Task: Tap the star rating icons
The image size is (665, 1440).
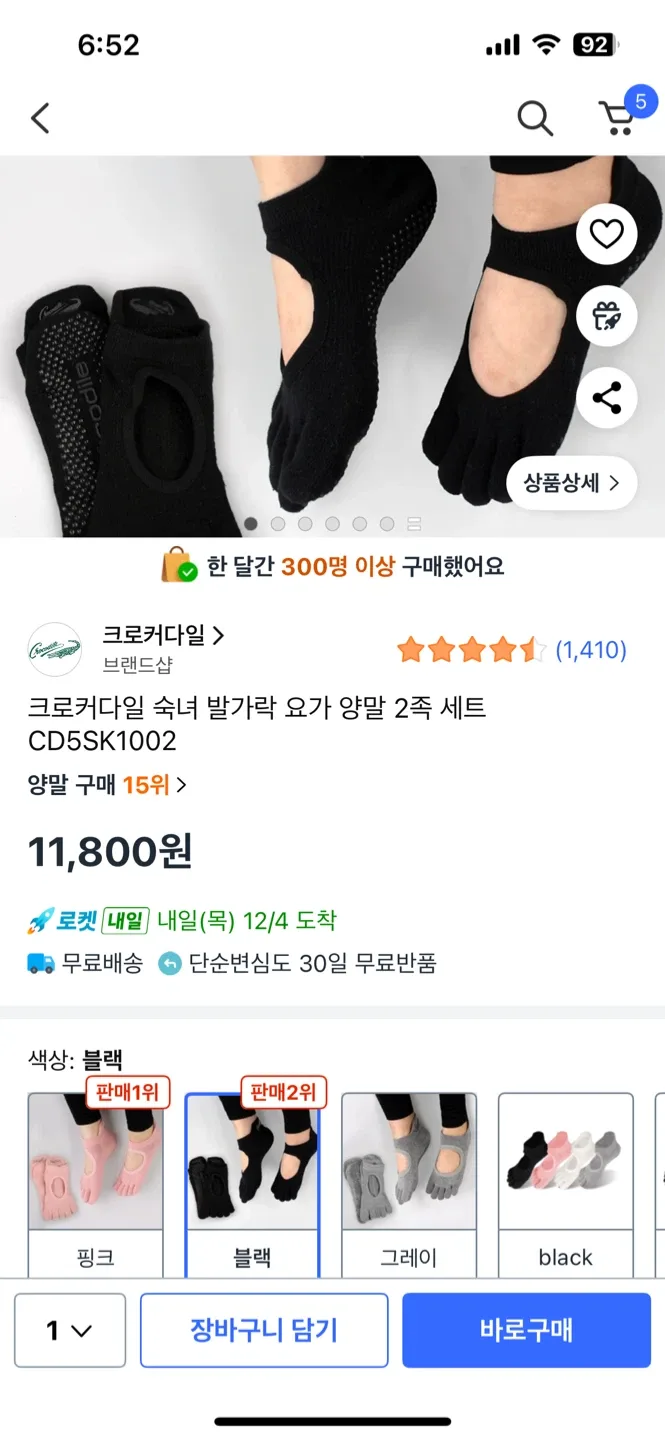Action: (470, 650)
